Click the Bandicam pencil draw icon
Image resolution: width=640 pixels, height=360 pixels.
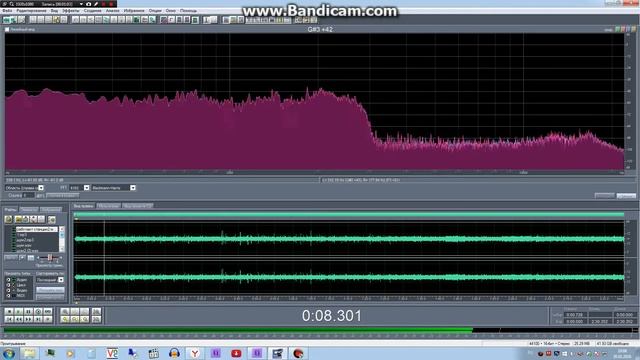[96, 4]
